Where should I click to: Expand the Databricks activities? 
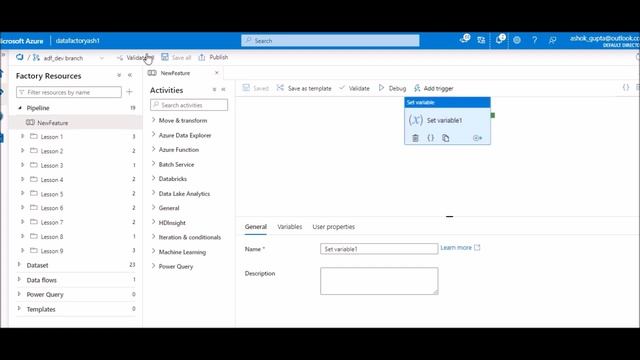[153, 178]
